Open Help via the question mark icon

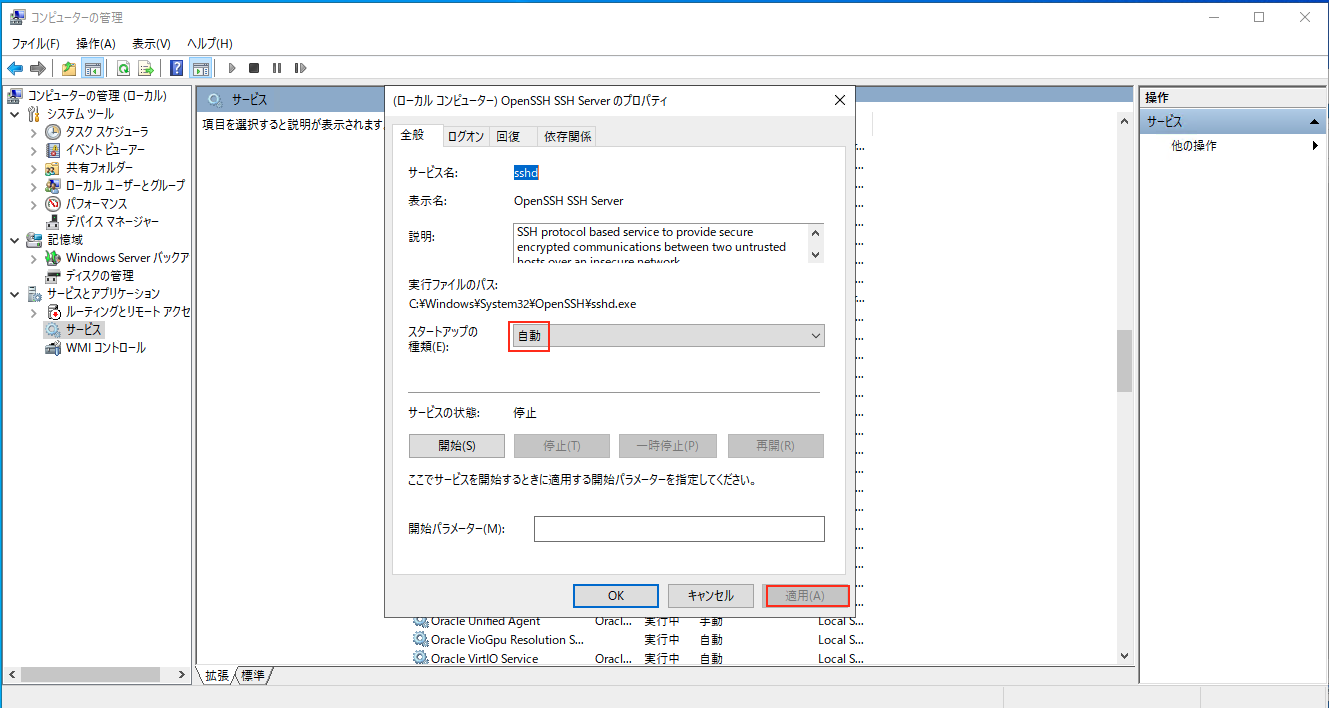[x=177, y=68]
